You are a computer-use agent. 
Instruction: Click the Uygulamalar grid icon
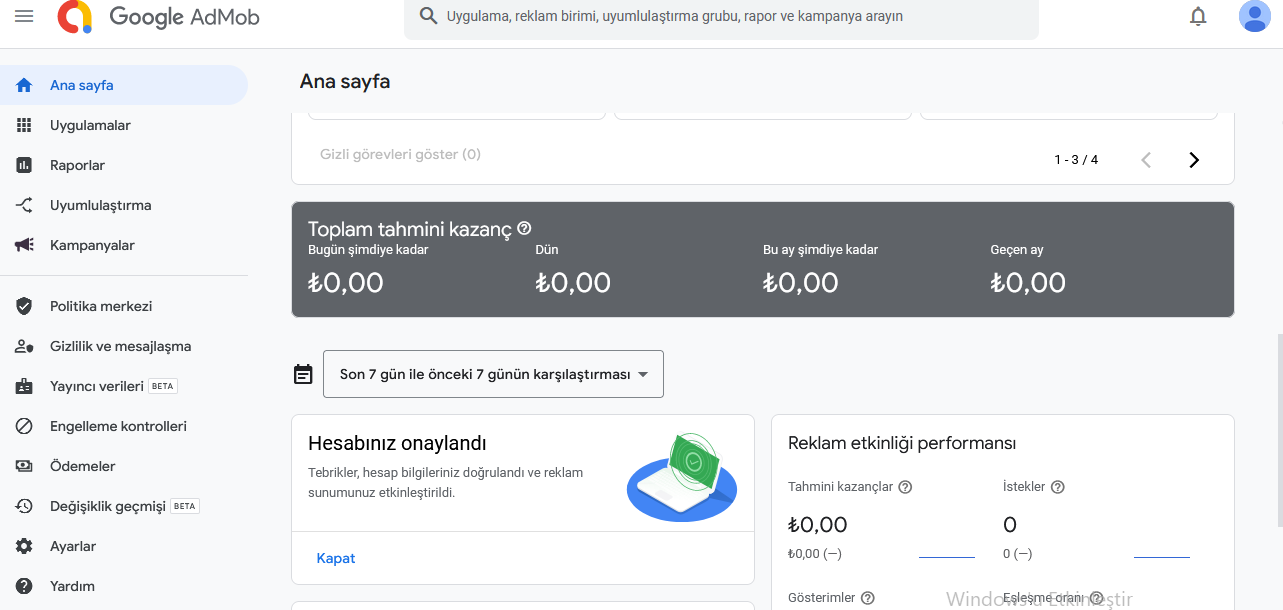click(24, 125)
